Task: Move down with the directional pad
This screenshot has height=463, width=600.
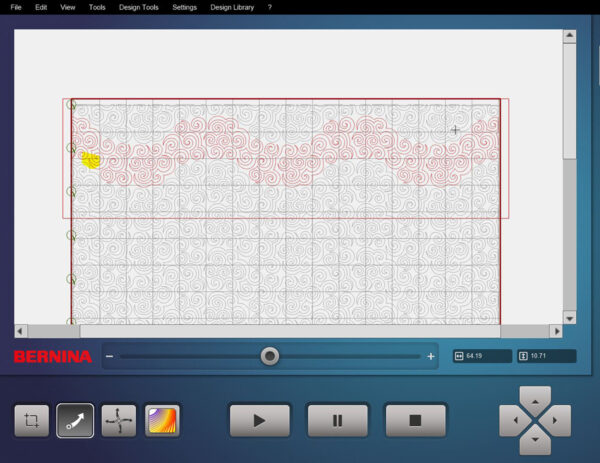Action: 535,440
